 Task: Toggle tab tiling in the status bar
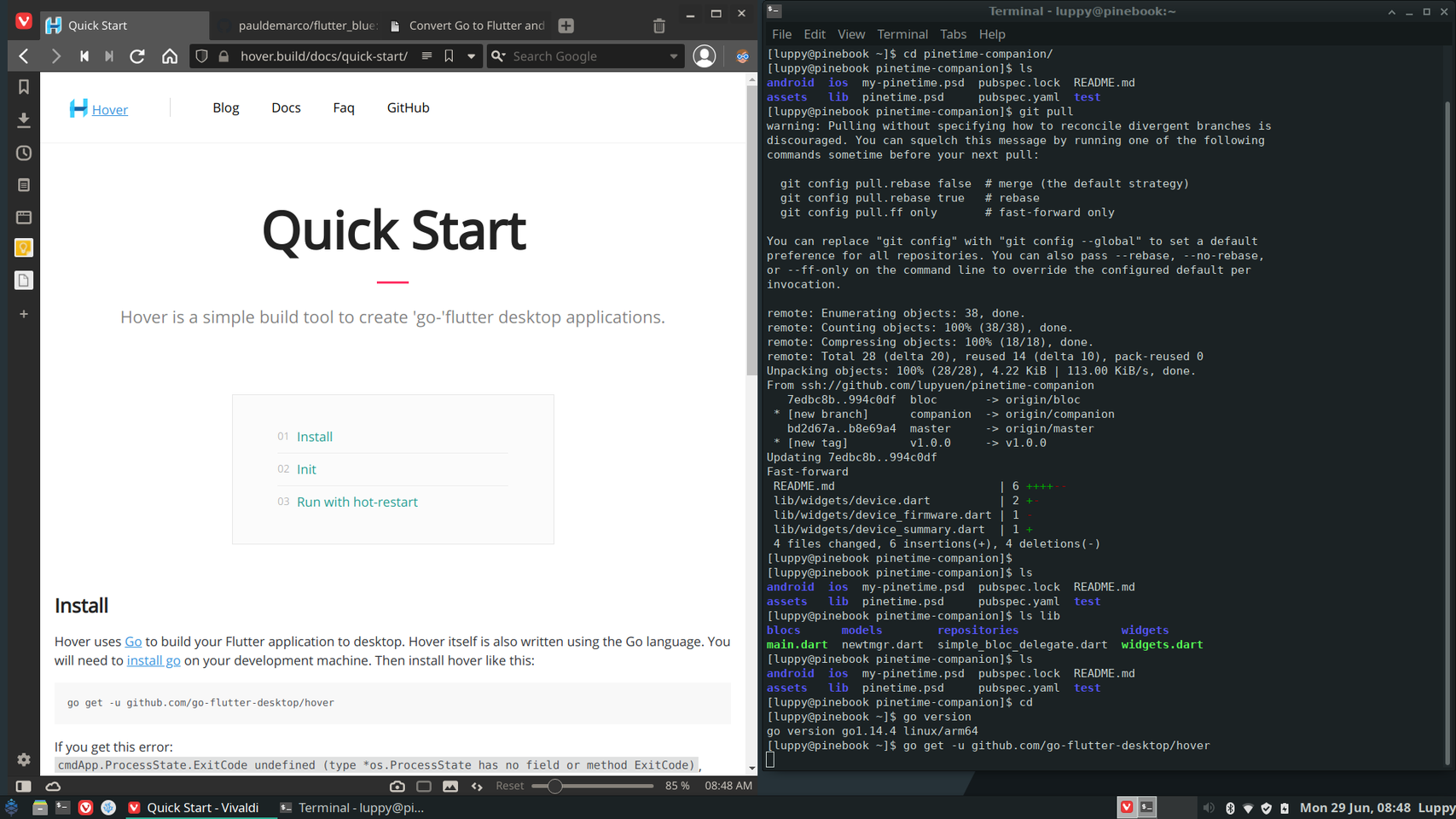[x=424, y=786]
